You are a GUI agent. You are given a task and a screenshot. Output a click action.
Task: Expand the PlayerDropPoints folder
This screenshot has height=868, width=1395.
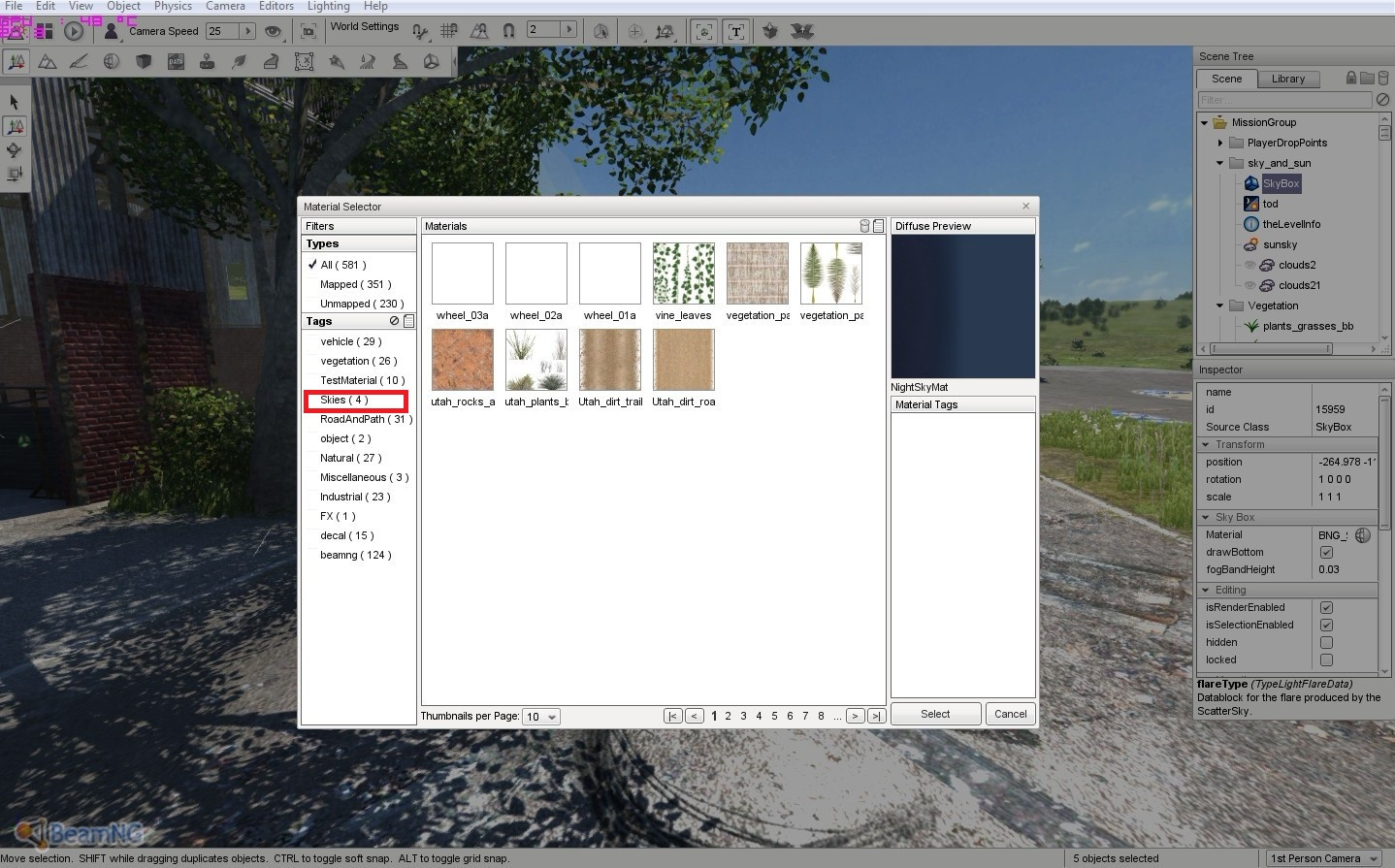[x=1220, y=143]
